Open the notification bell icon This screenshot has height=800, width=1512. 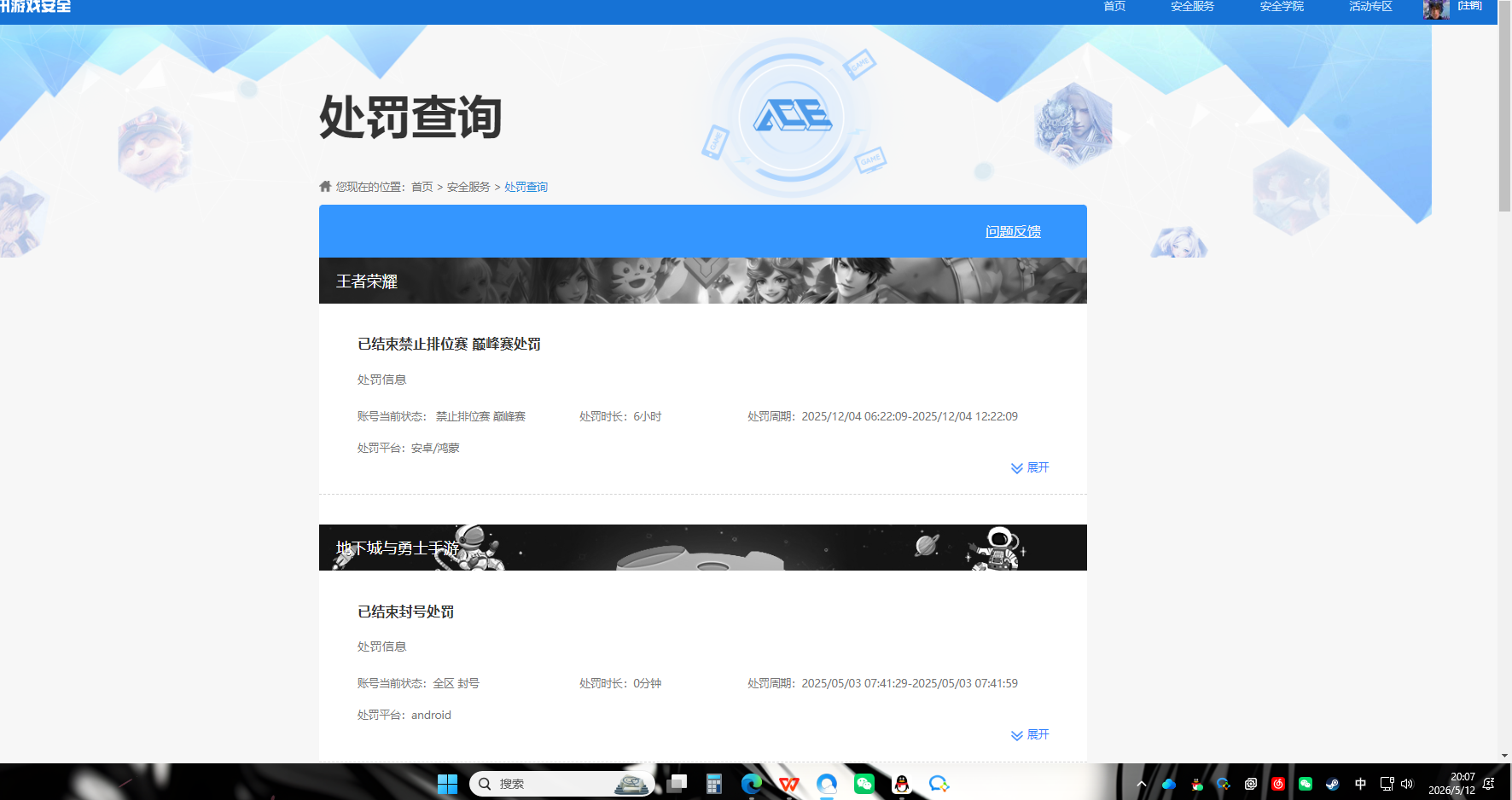(x=1489, y=784)
